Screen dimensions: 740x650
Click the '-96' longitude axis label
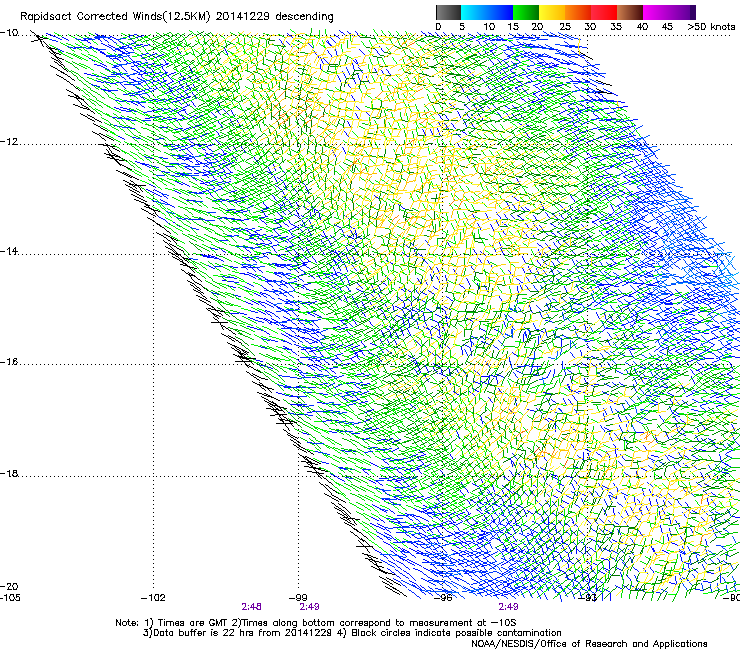(443, 598)
